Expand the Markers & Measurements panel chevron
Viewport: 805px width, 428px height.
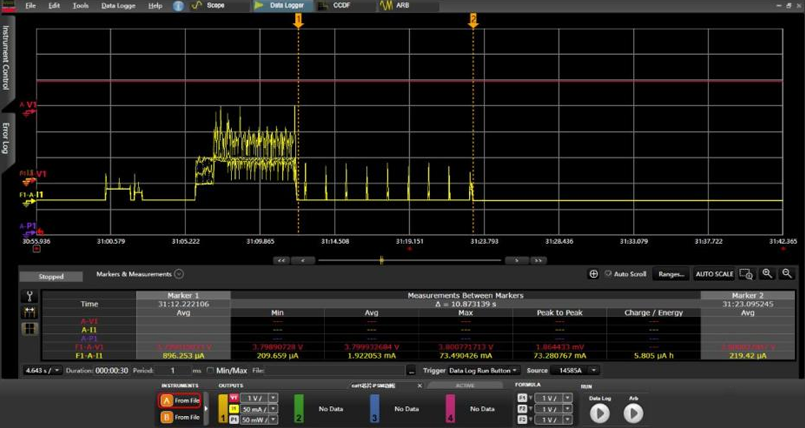click(179, 273)
